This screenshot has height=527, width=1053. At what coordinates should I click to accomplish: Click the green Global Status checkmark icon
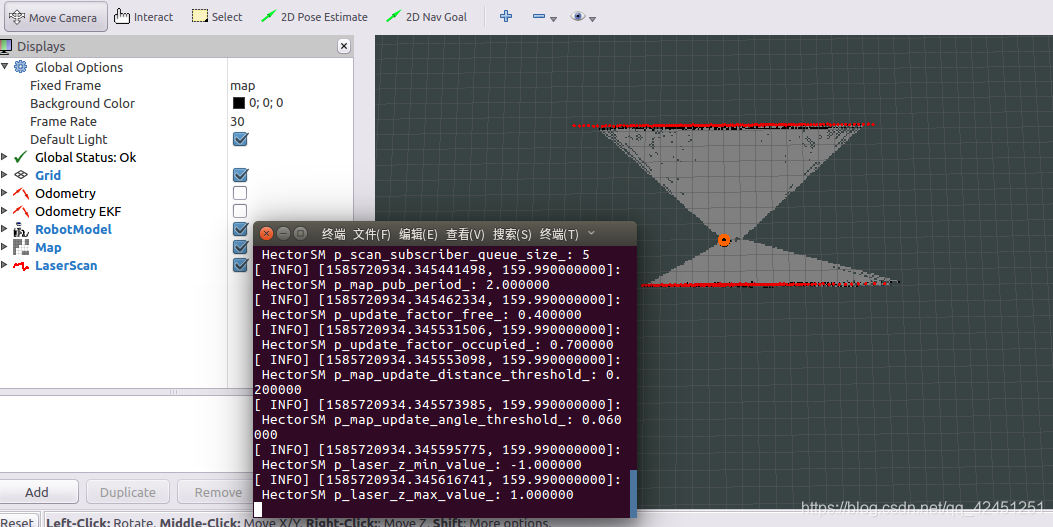pos(21,156)
